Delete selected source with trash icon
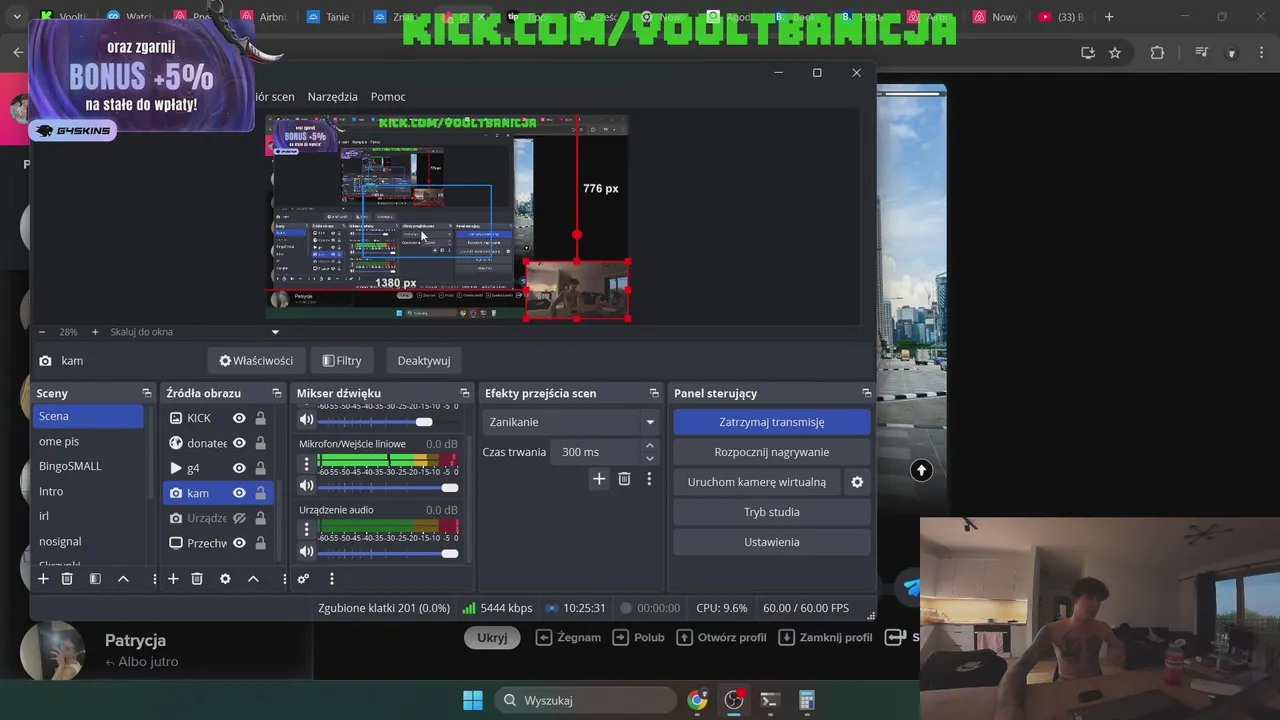Screen dimensions: 1280x720 (x=197, y=579)
